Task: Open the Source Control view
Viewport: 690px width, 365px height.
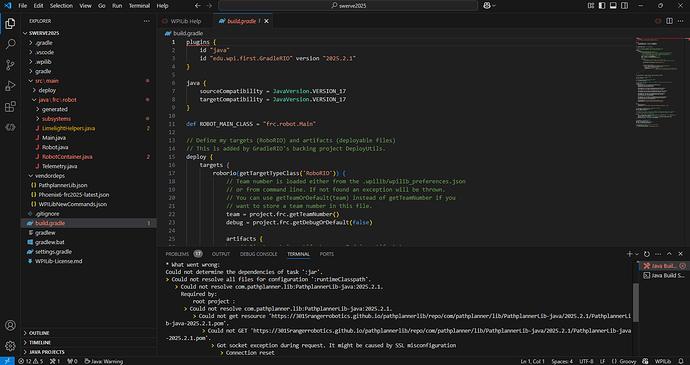Action: (x=10, y=65)
